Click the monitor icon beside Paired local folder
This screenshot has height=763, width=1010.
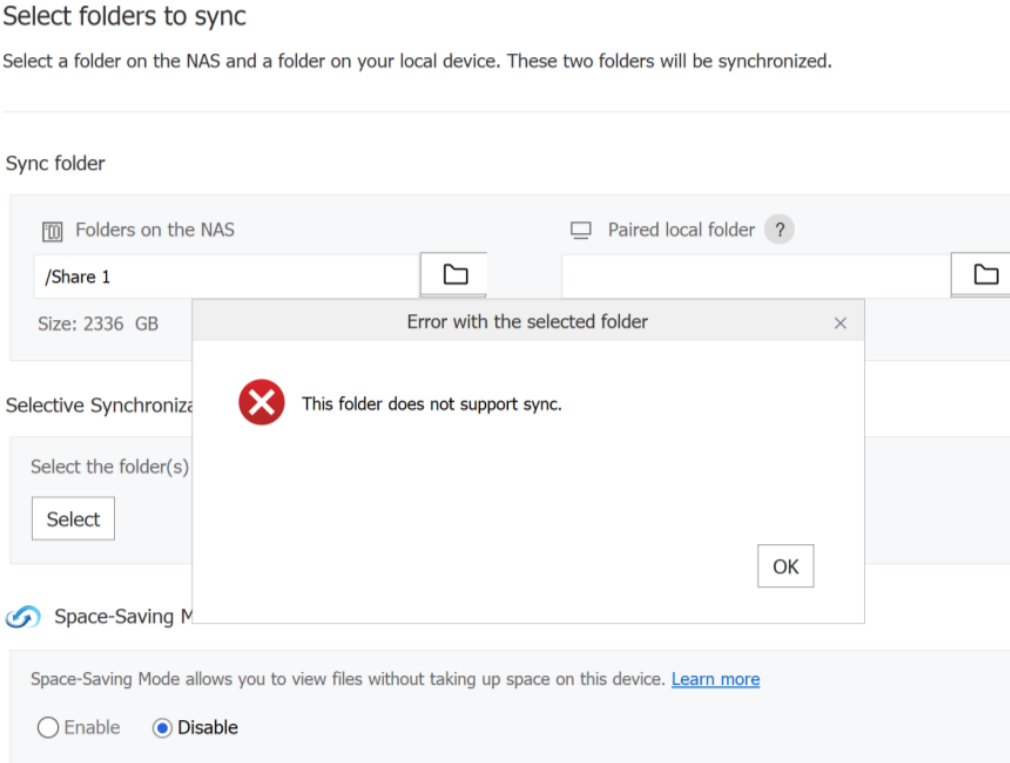(581, 231)
